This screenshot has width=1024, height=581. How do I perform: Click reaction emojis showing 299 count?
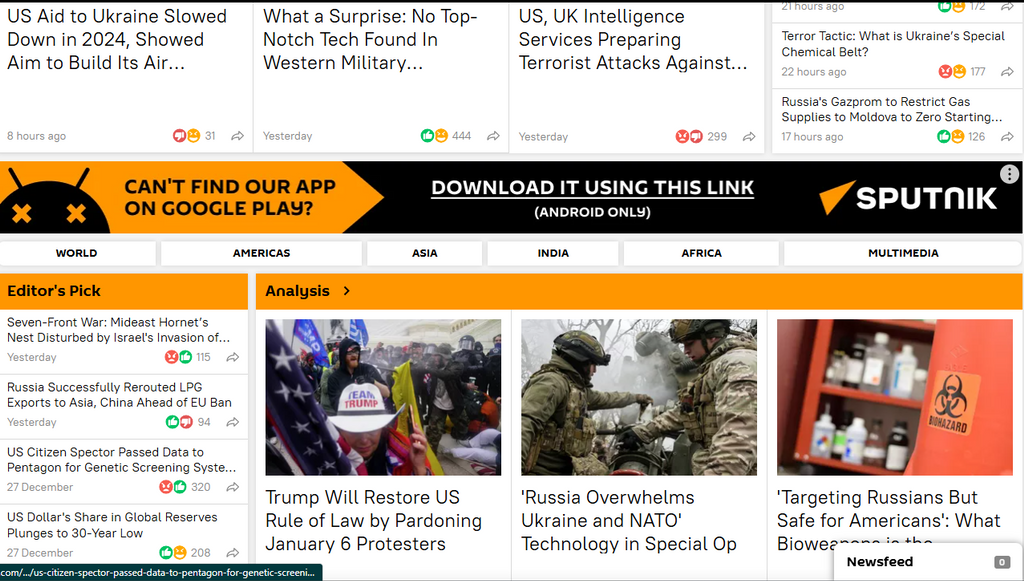point(689,136)
